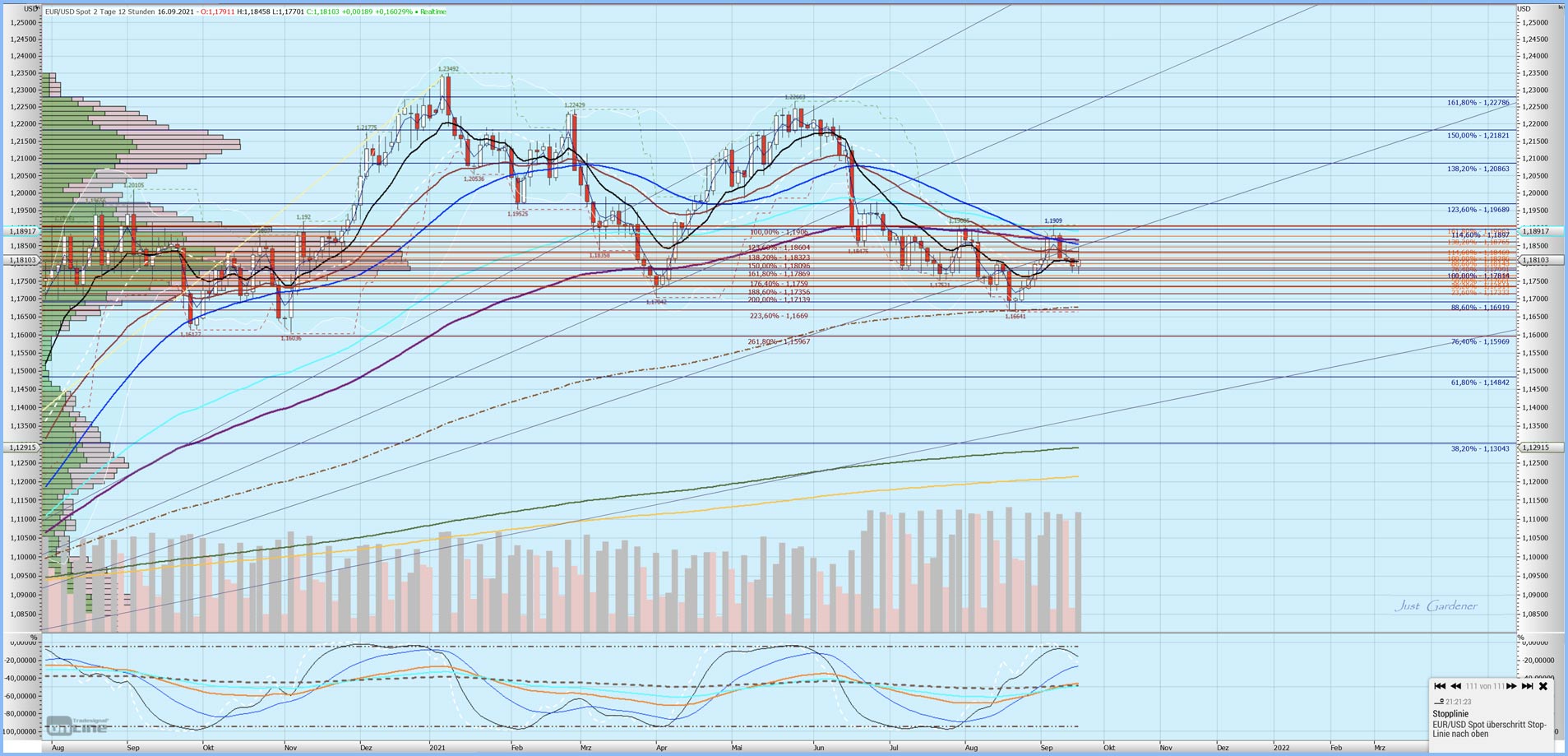
Task: Click the 'Just Gardener' signature text
Action: click(x=1436, y=605)
